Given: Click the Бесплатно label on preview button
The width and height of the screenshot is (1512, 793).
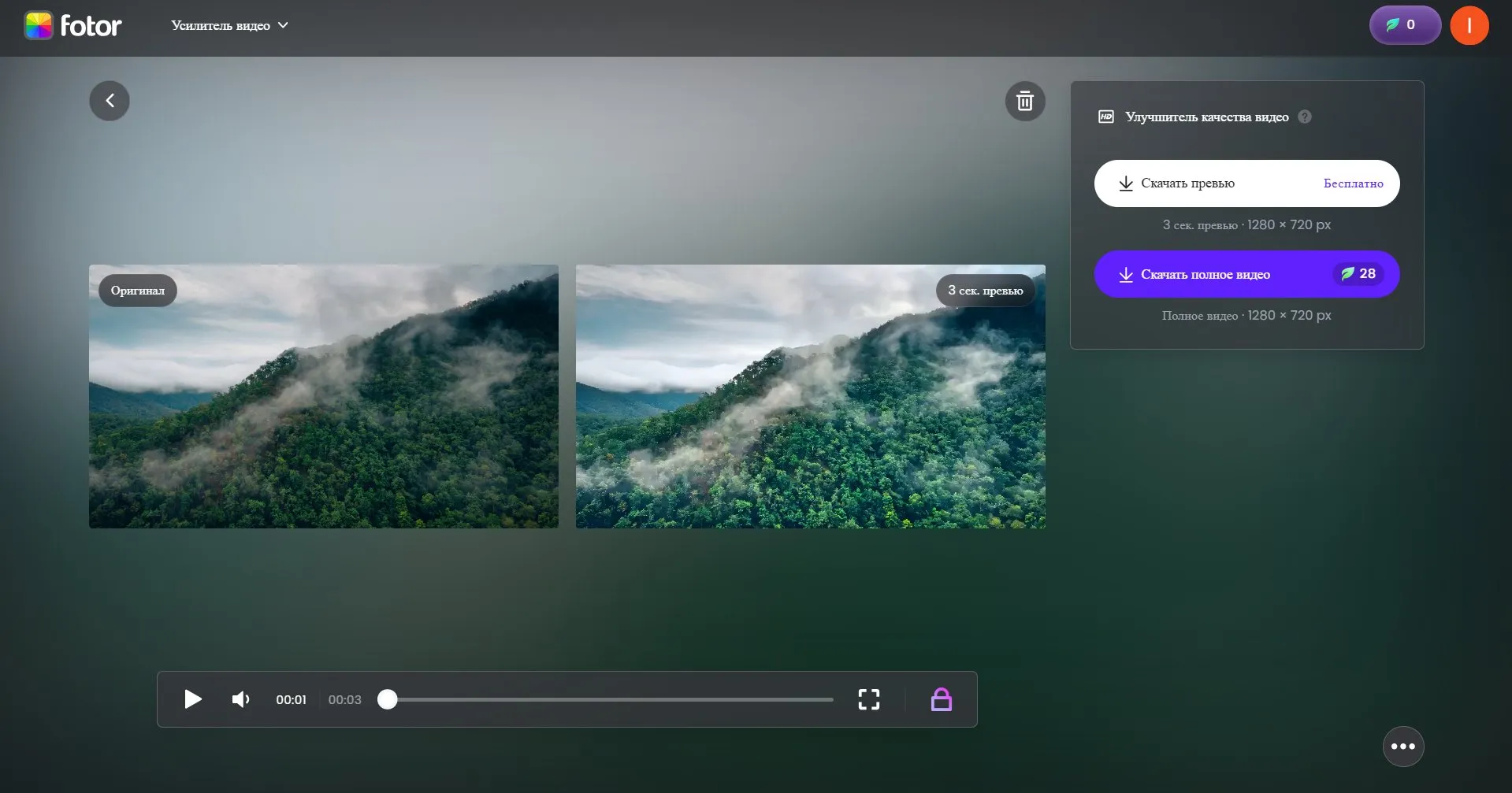Looking at the screenshot, I should (x=1353, y=183).
